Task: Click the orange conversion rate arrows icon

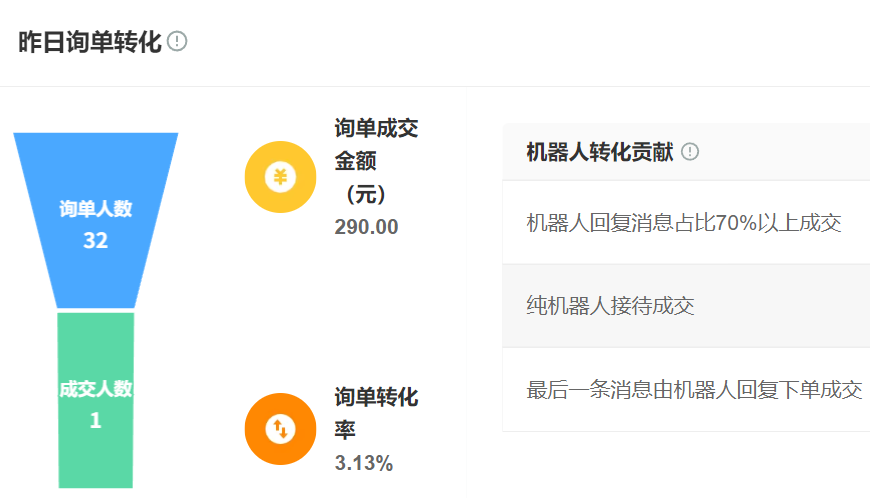Action: 280,429
